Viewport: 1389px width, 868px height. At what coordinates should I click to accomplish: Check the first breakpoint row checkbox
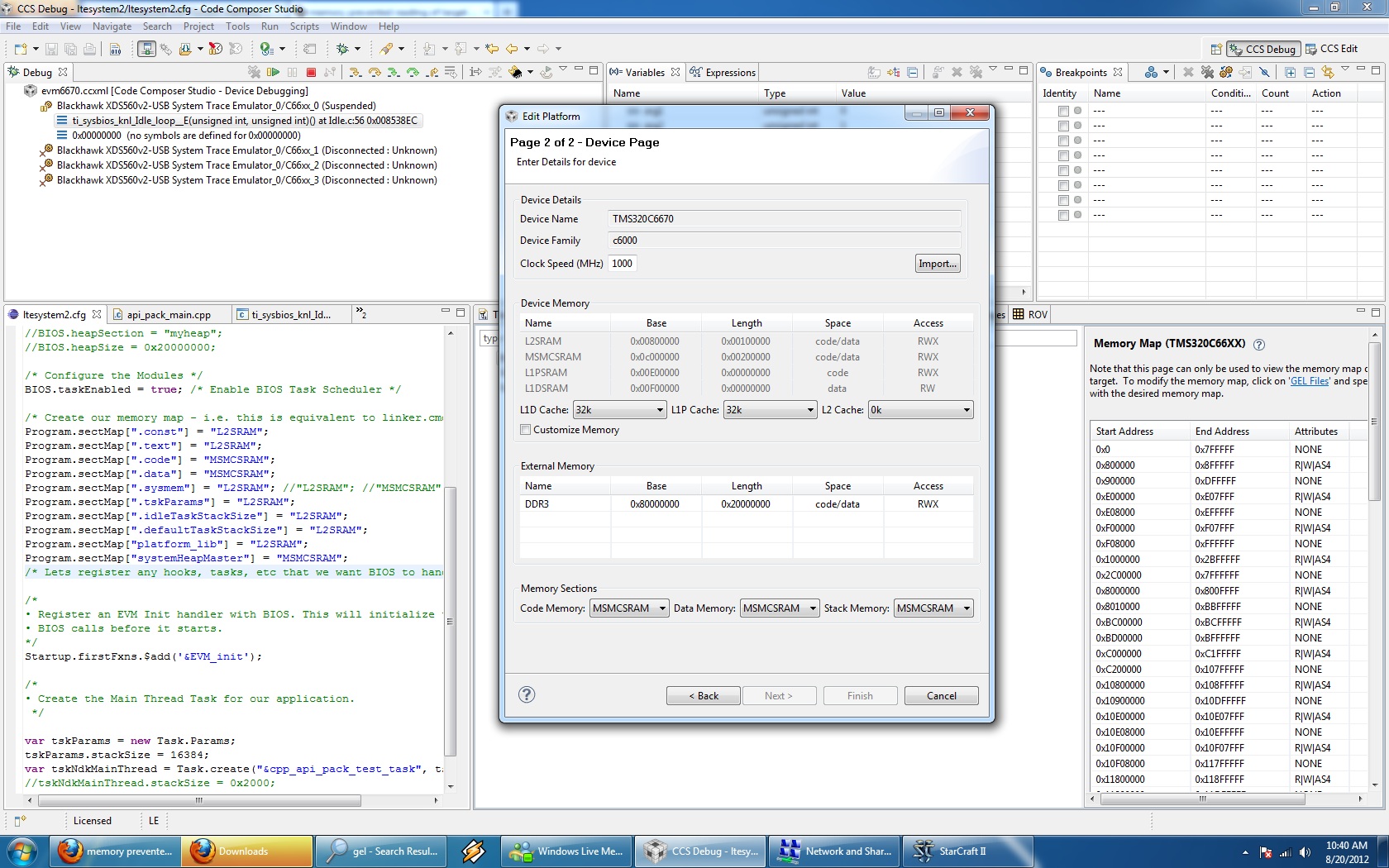coord(1063,111)
